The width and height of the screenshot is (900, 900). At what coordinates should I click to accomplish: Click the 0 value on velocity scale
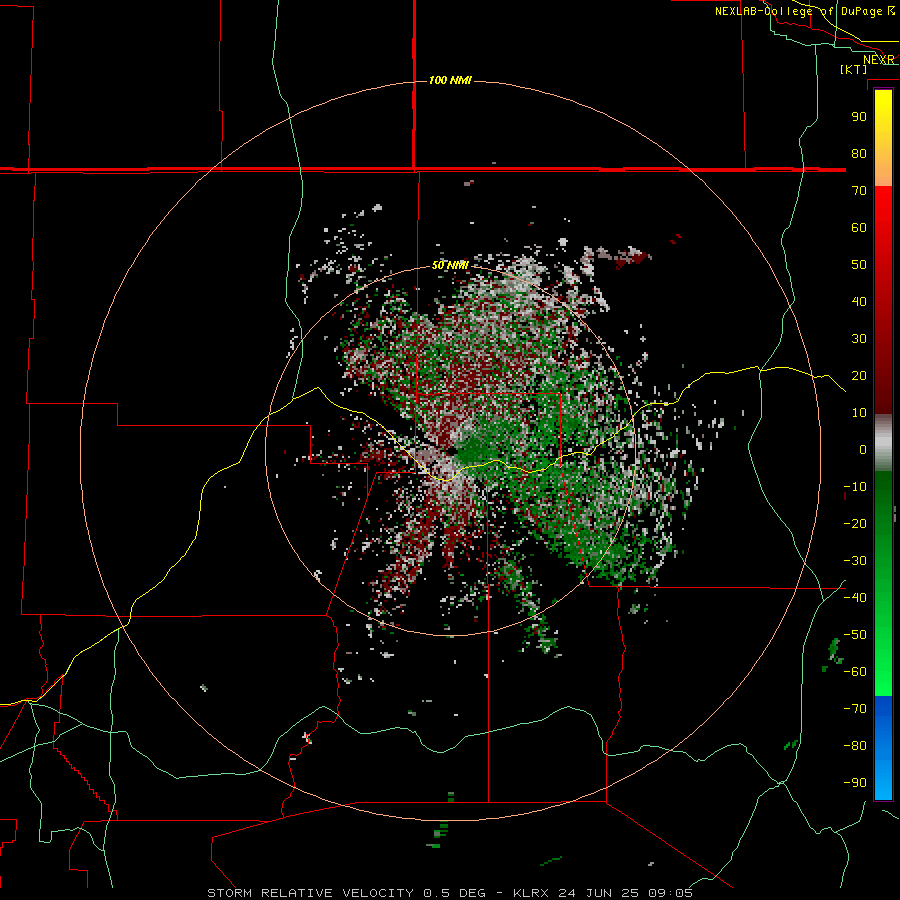863,450
